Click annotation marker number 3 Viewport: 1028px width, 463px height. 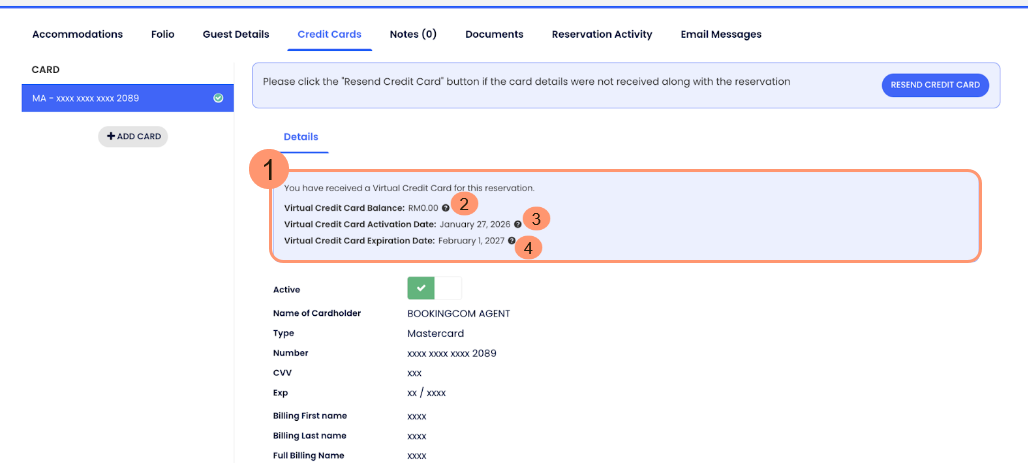537,219
